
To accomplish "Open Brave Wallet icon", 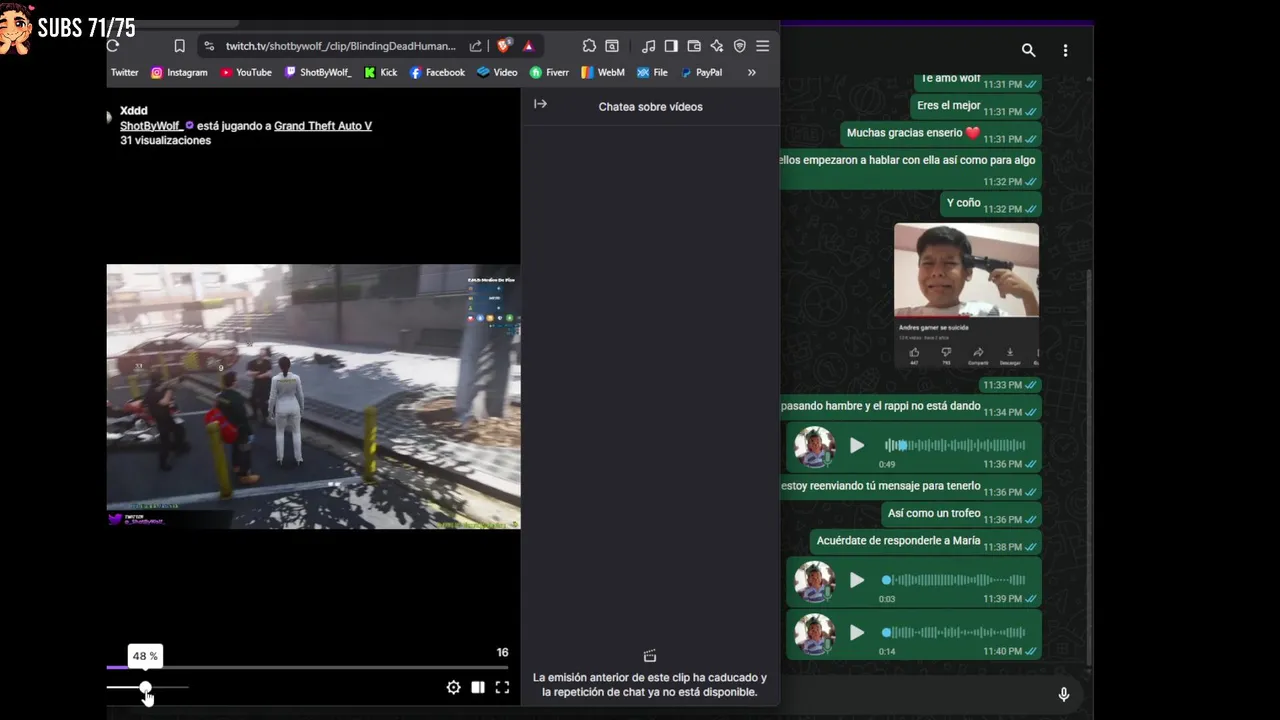I will 694,46.
